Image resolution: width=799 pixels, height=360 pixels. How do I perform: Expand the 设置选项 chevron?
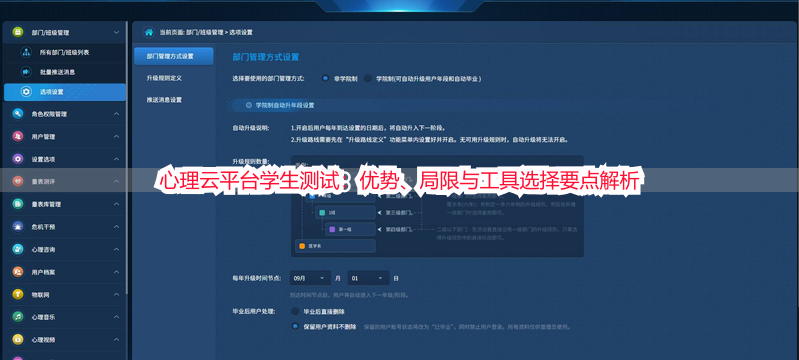pyautogui.click(x=116, y=159)
